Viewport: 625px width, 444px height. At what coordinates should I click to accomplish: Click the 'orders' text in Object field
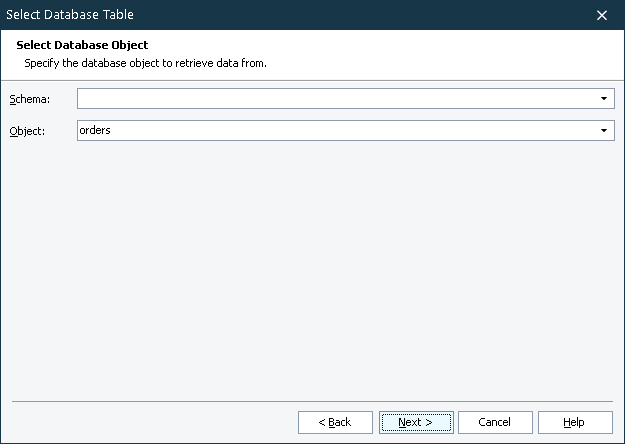95,131
